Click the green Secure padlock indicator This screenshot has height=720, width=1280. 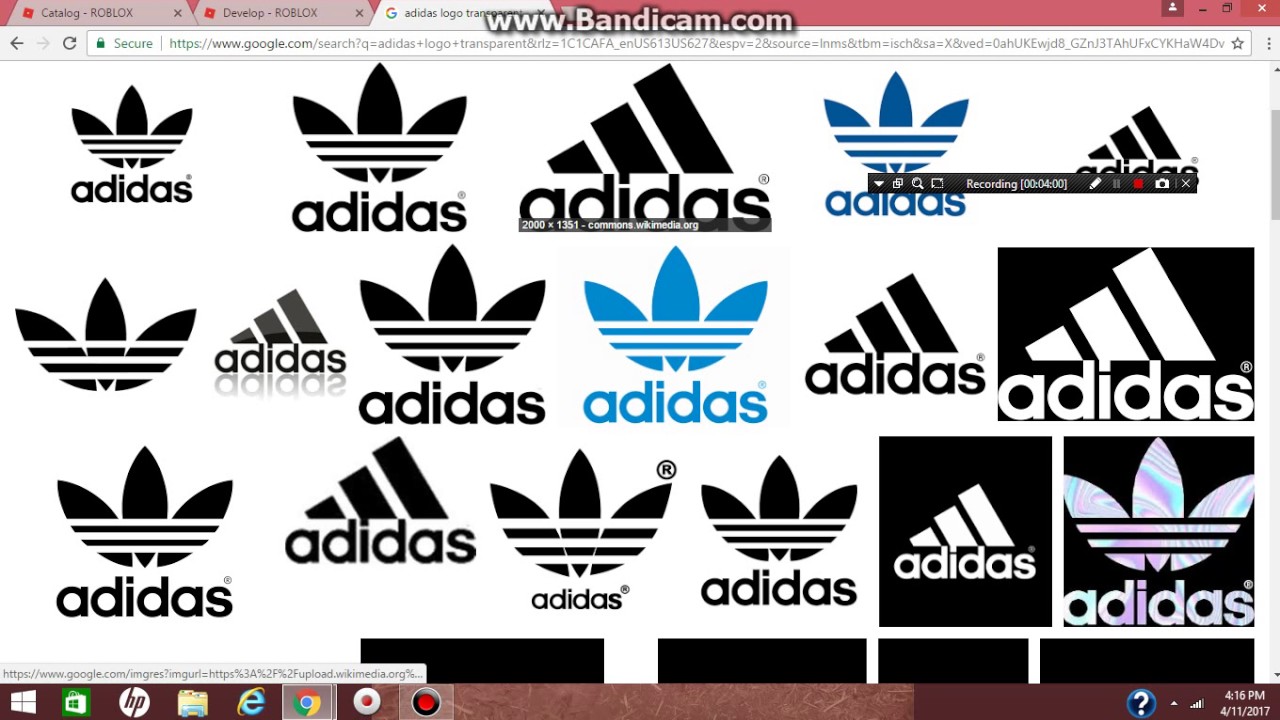[124, 43]
